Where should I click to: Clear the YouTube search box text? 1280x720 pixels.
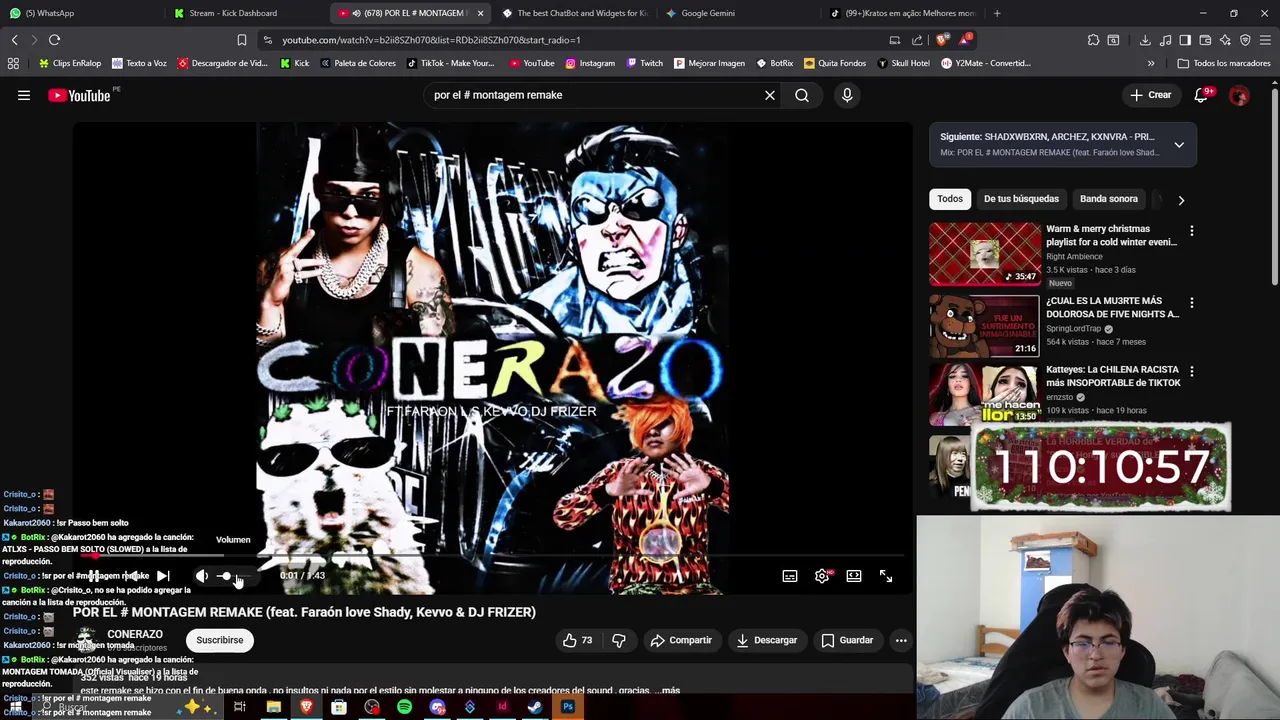770,95
